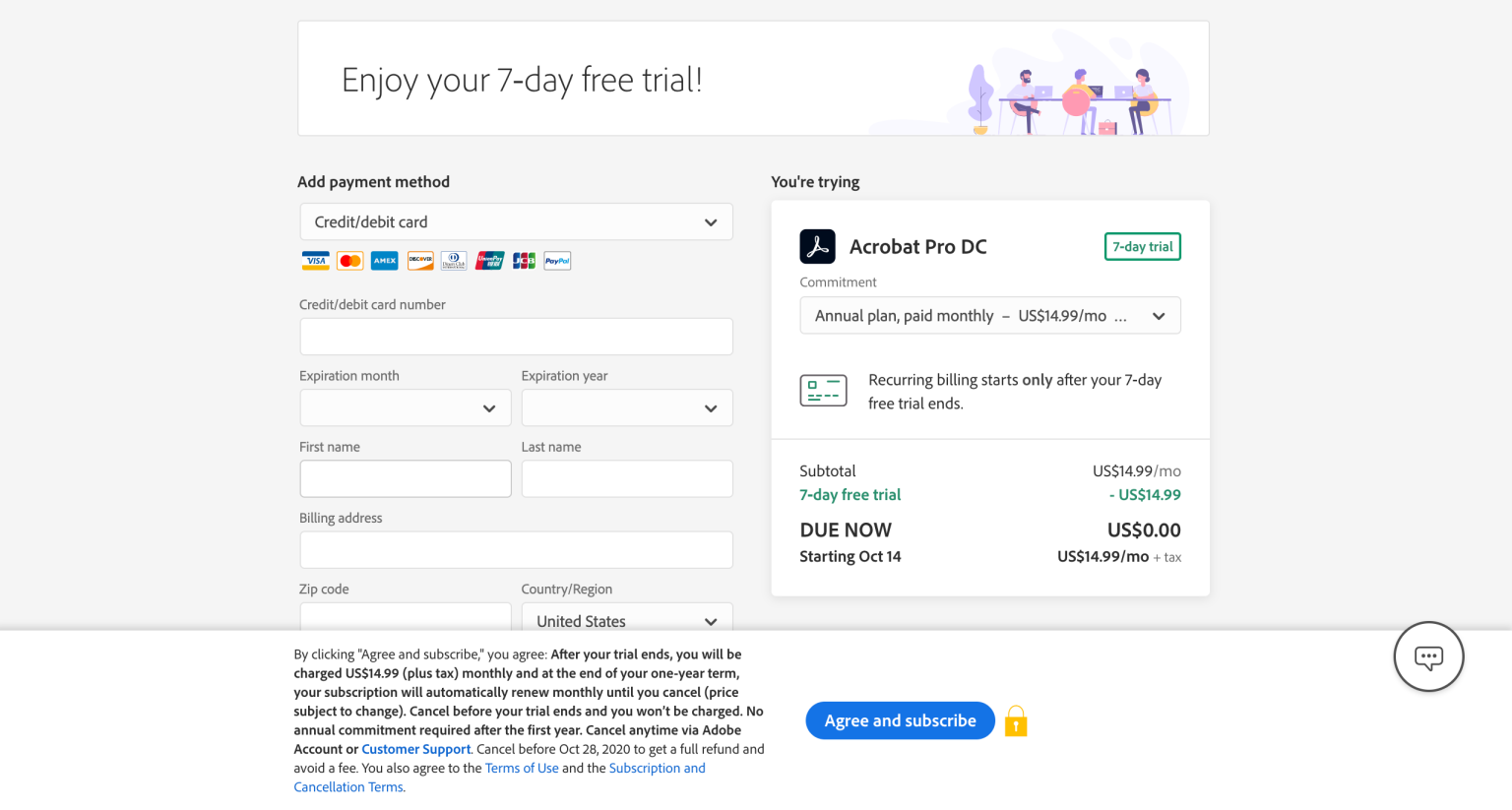The image size is (1512, 810).
Task: Click the 'Acrobat Pro DC' product name
Action: (x=917, y=247)
